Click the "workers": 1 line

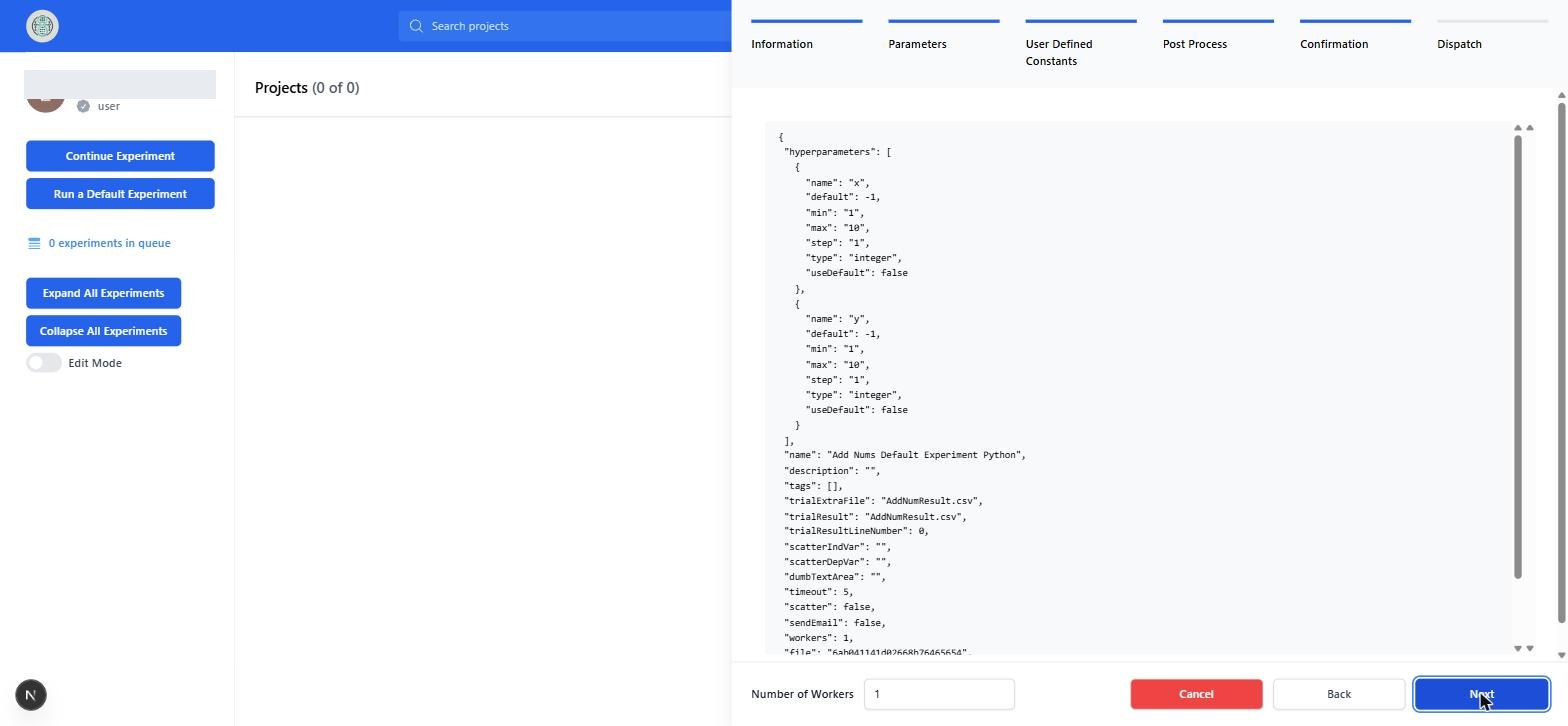click(818, 638)
